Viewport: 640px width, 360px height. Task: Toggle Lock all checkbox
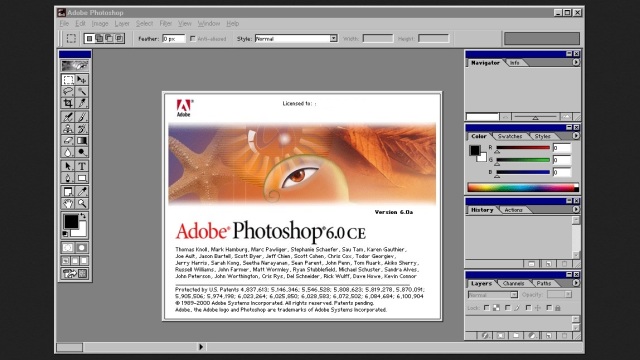[x=549, y=308]
